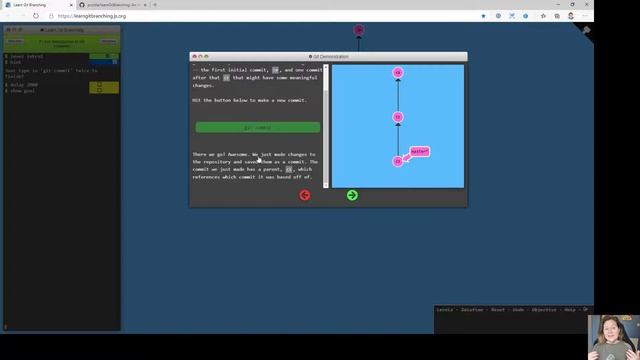Open Solution from bottom toolbar

pyautogui.click(x=472, y=310)
